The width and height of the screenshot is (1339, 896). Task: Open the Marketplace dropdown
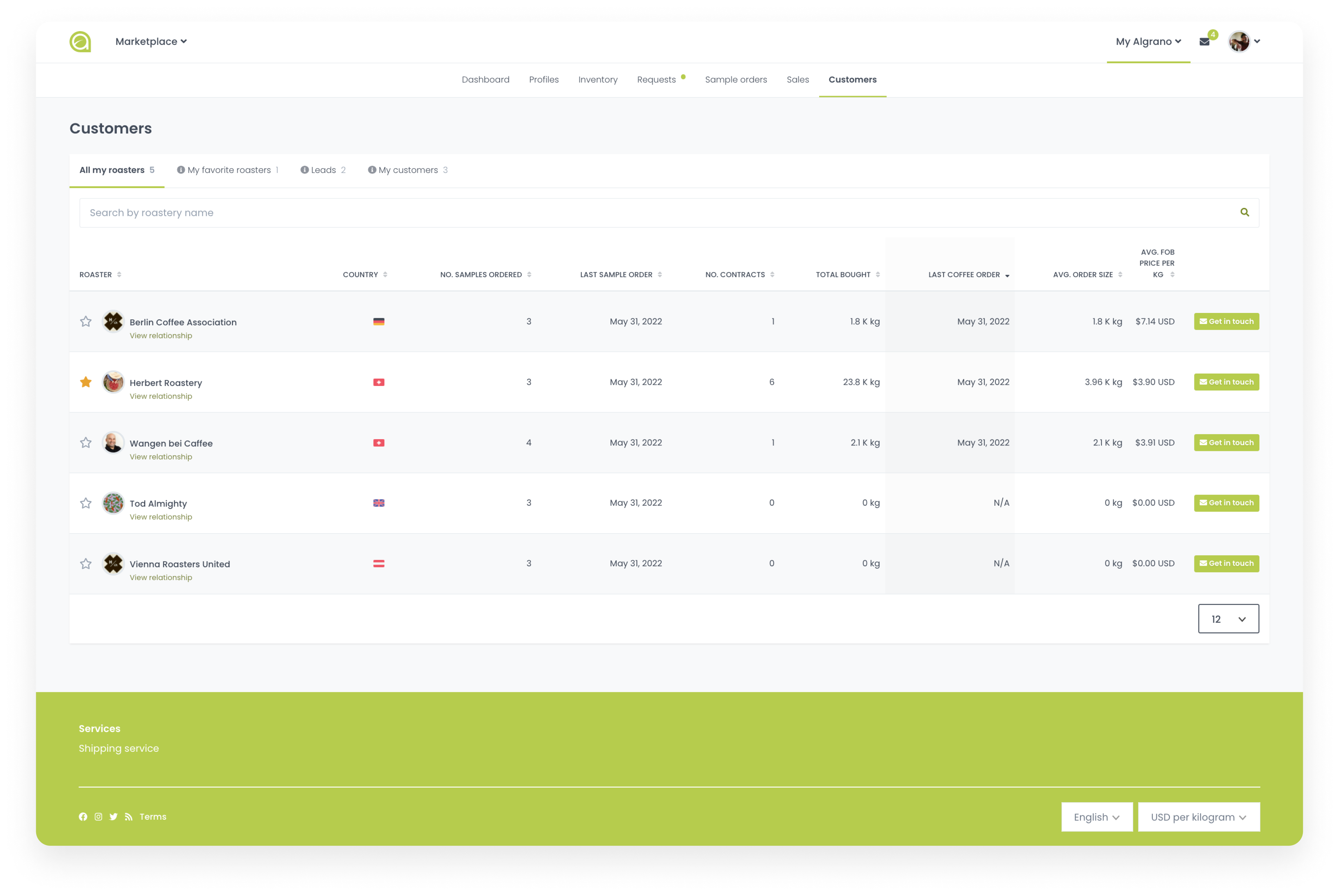(x=151, y=41)
